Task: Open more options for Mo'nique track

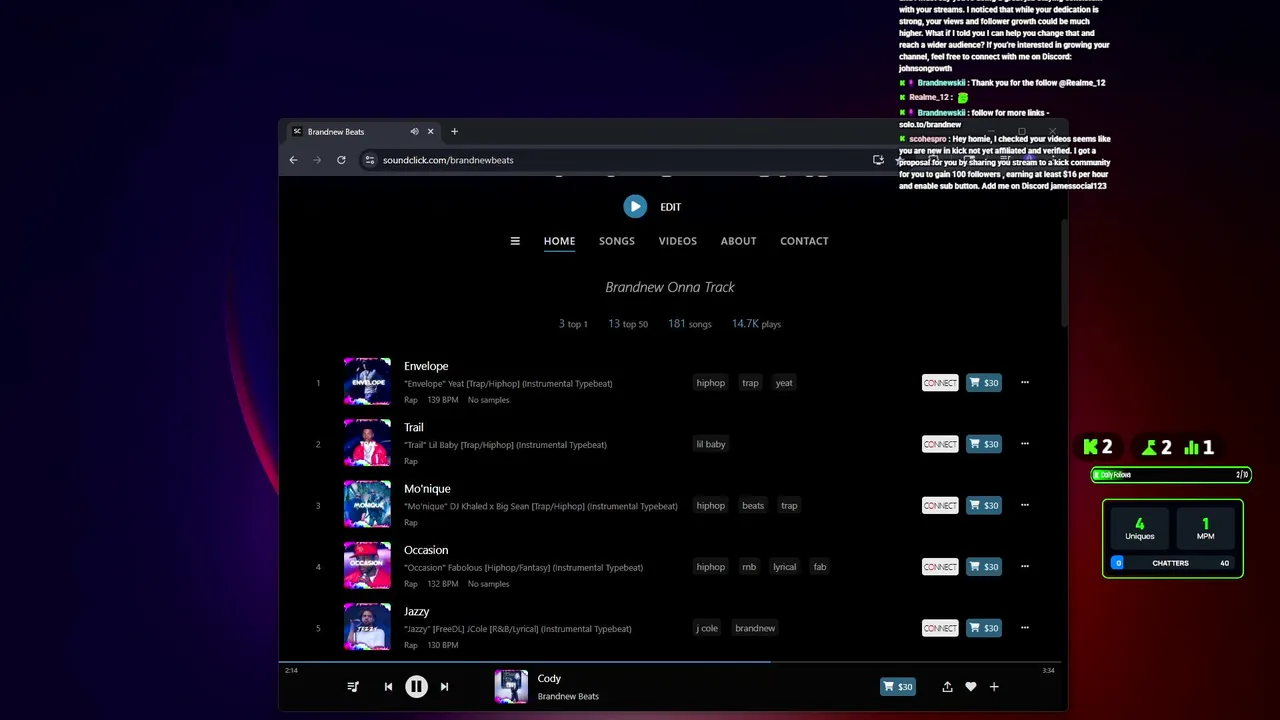Action: (1024, 505)
